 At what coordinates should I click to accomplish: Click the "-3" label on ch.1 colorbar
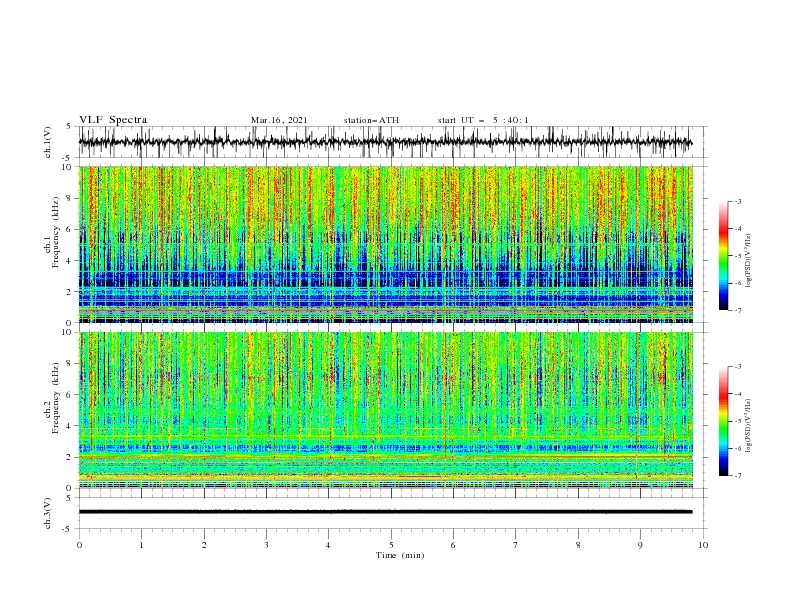[738, 201]
